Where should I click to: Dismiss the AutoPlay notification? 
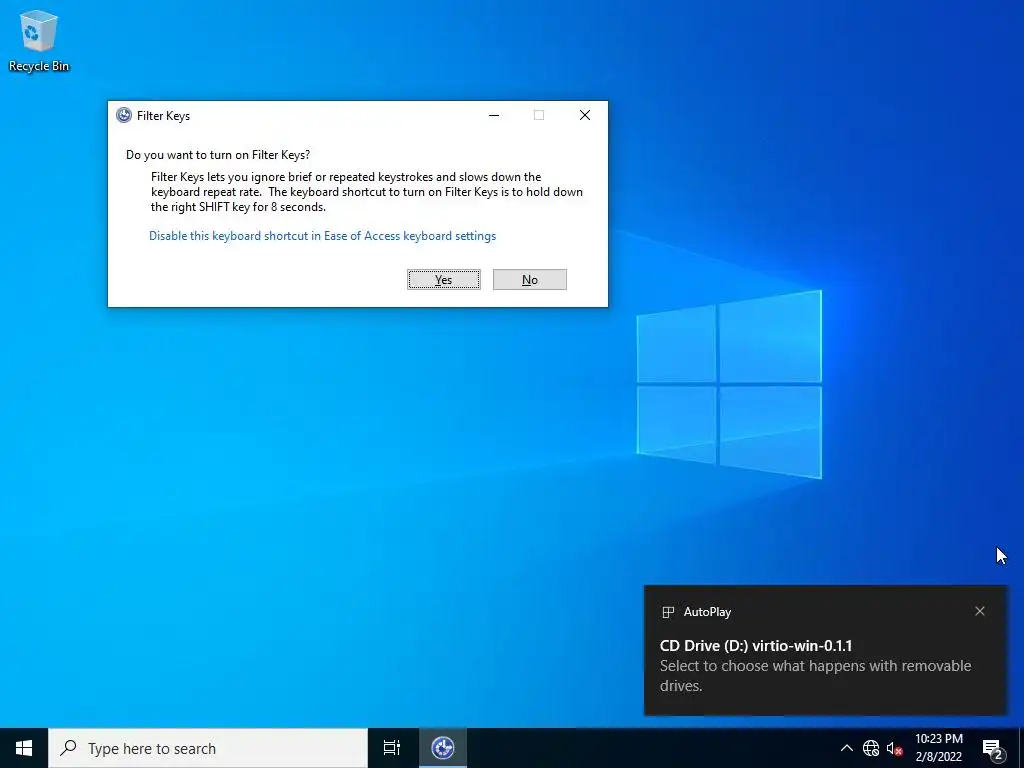pos(980,611)
